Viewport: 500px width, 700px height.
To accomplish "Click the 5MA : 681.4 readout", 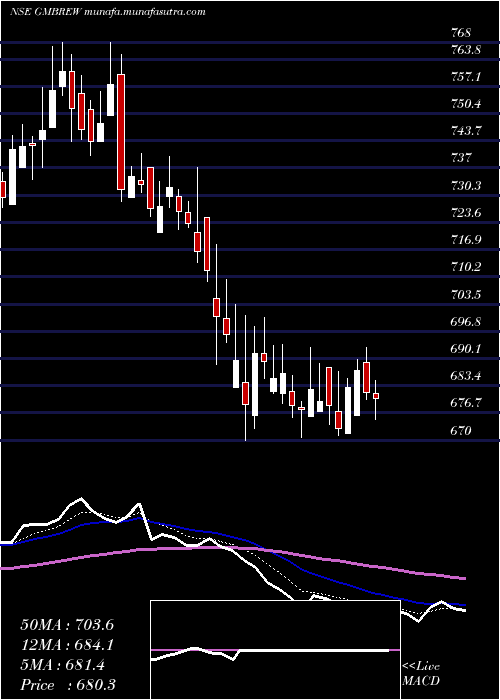I will pyautogui.click(x=62, y=665).
